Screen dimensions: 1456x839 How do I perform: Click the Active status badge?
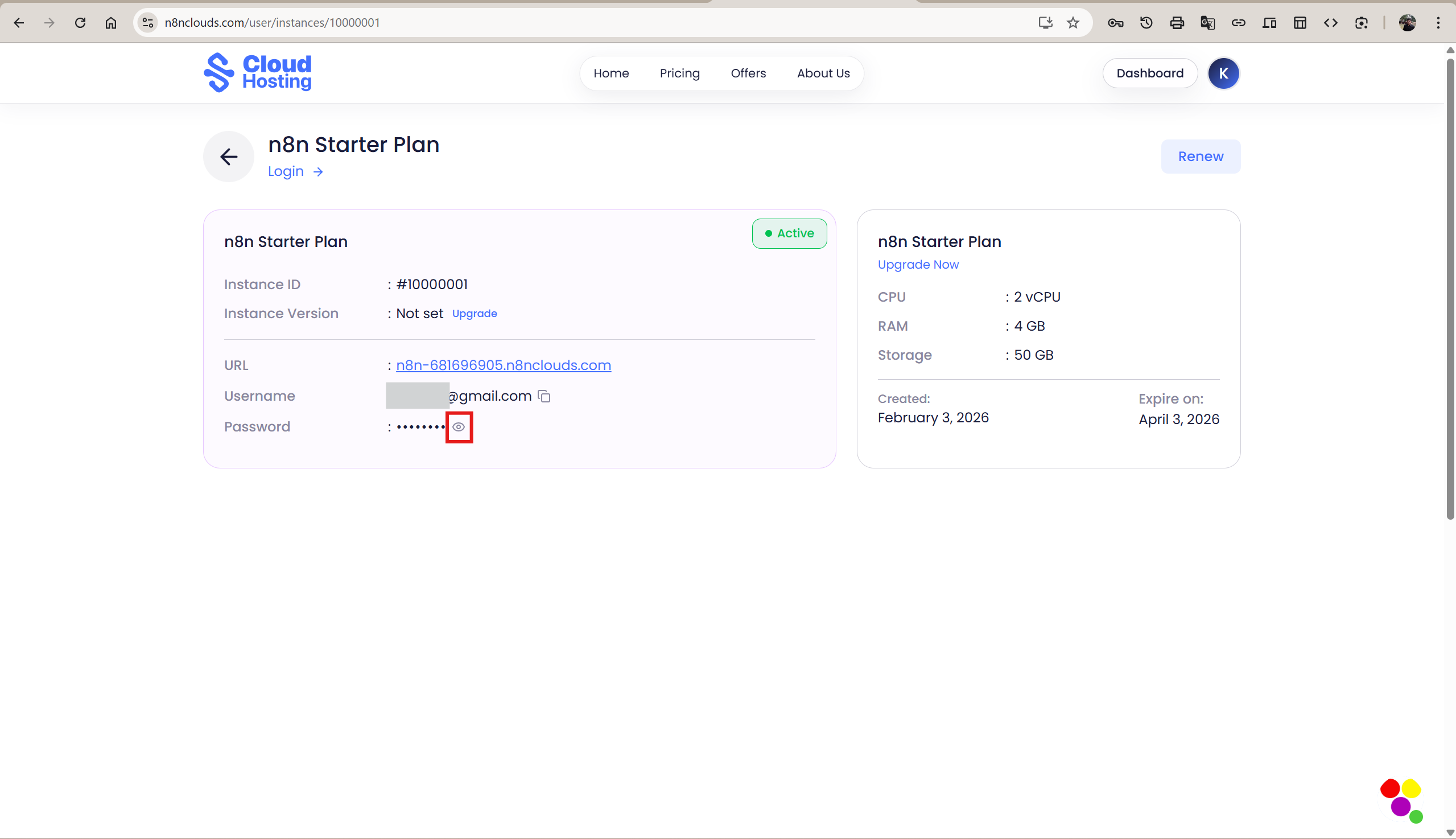click(789, 233)
